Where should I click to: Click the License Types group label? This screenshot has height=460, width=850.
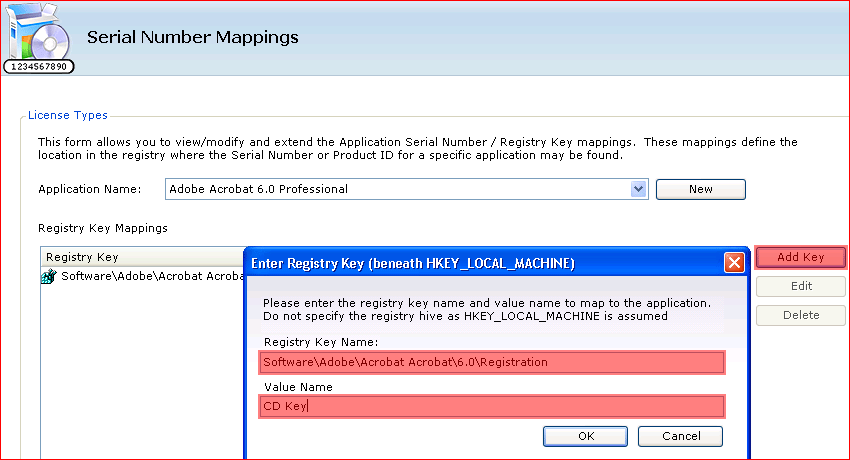68,115
